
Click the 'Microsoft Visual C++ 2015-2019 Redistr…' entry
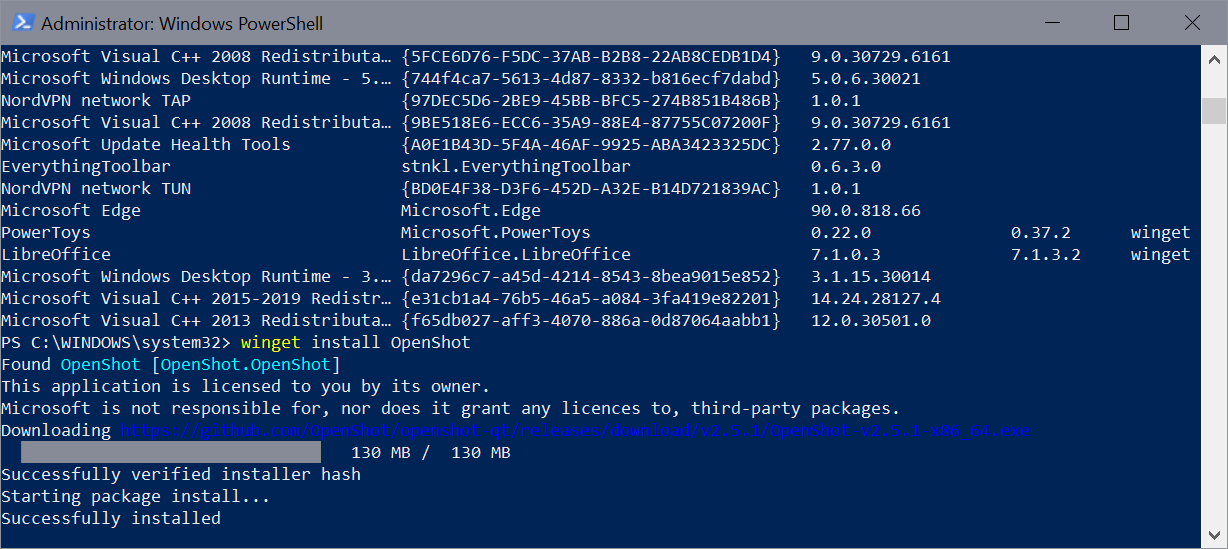pyautogui.click(x=196, y=299)
